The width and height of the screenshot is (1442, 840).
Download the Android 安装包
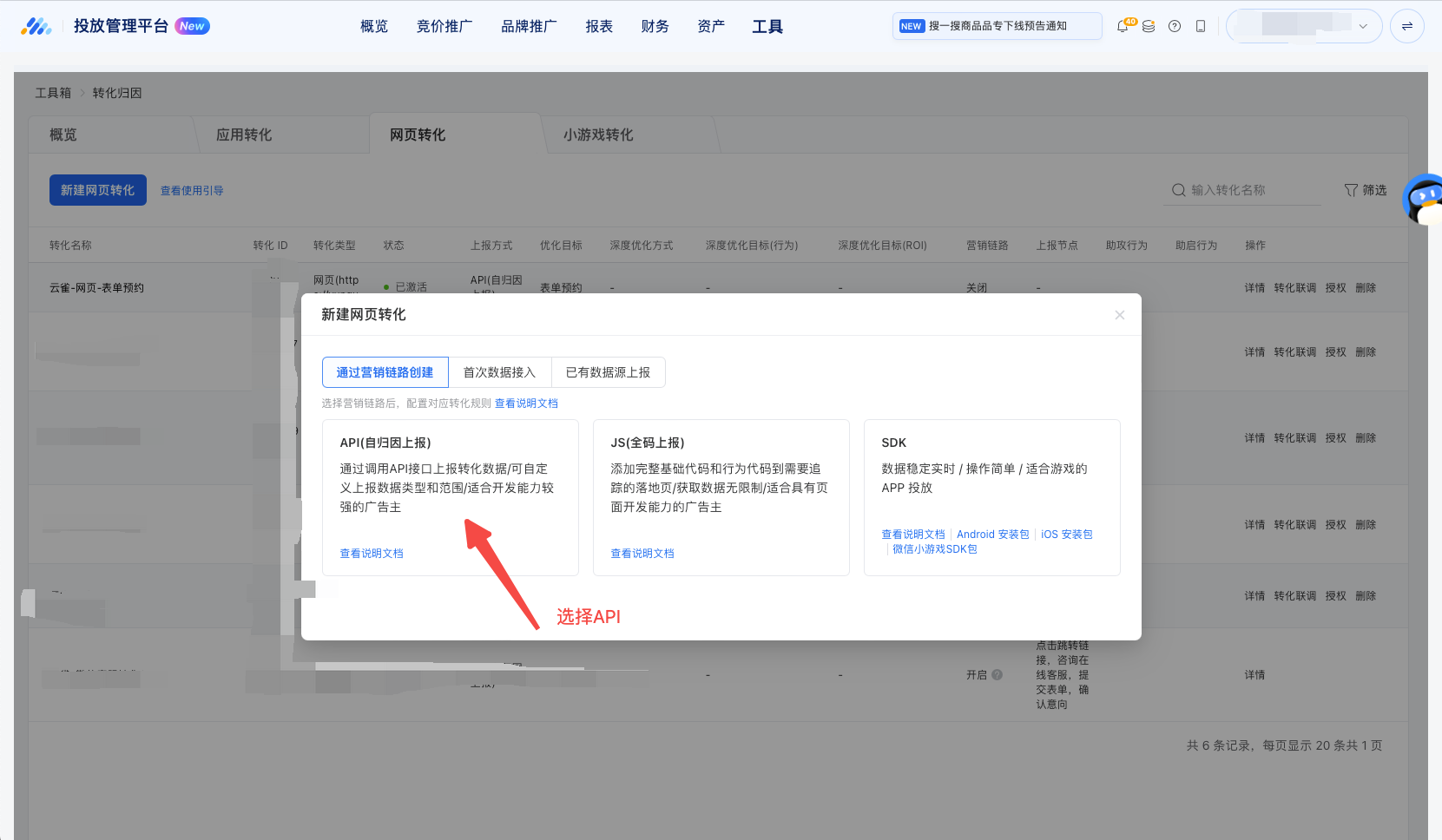coord(993,535)
